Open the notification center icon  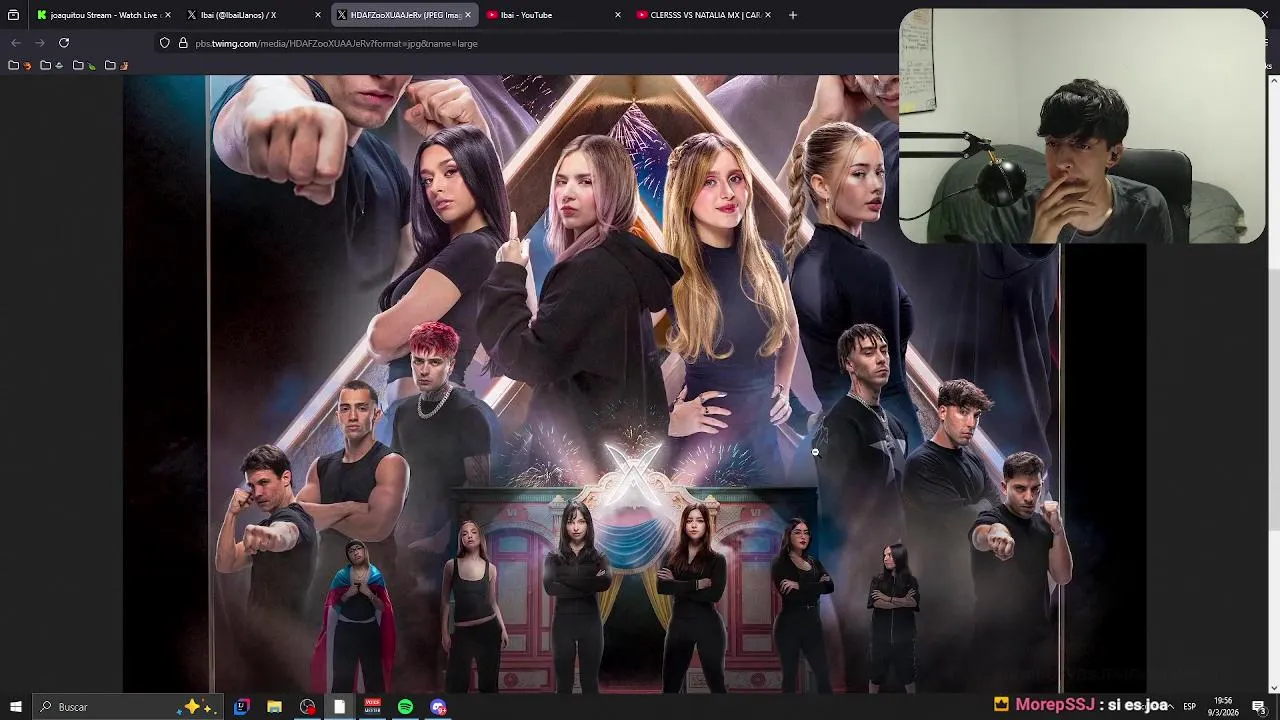point(1259,707)
